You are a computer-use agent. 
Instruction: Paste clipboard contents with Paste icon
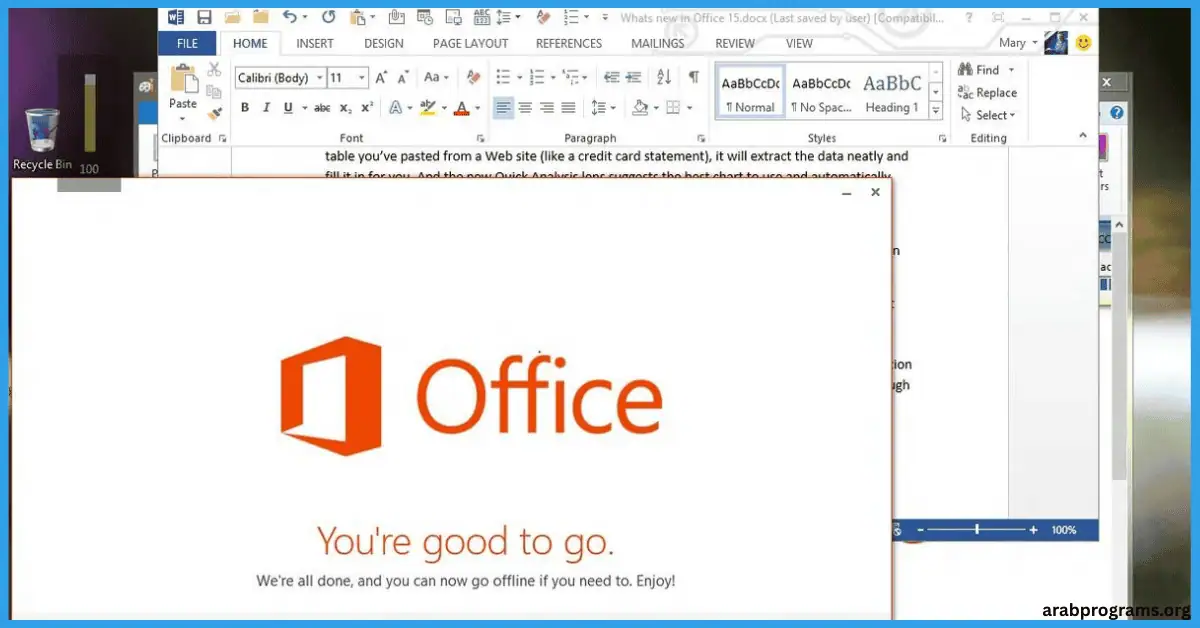click(183, 79)
